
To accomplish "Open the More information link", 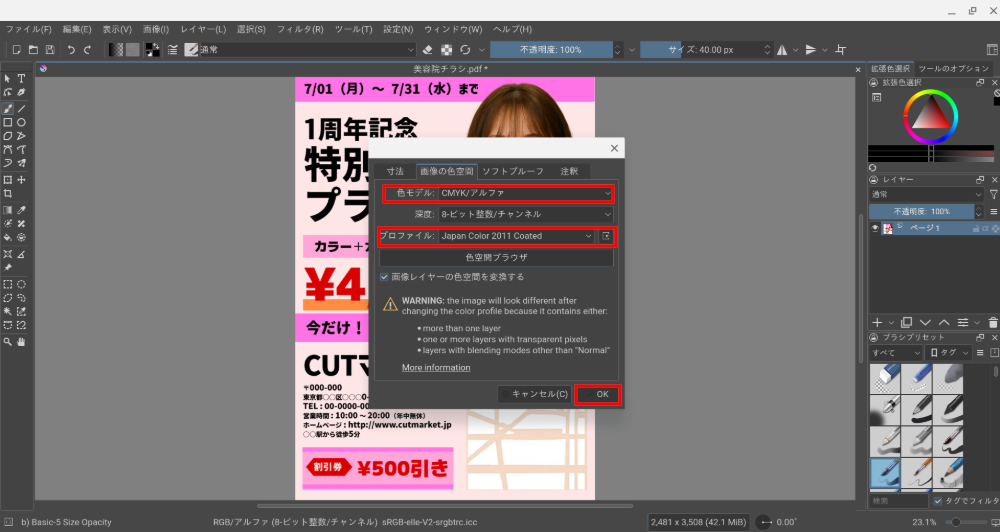I will (x=436, y=367).
